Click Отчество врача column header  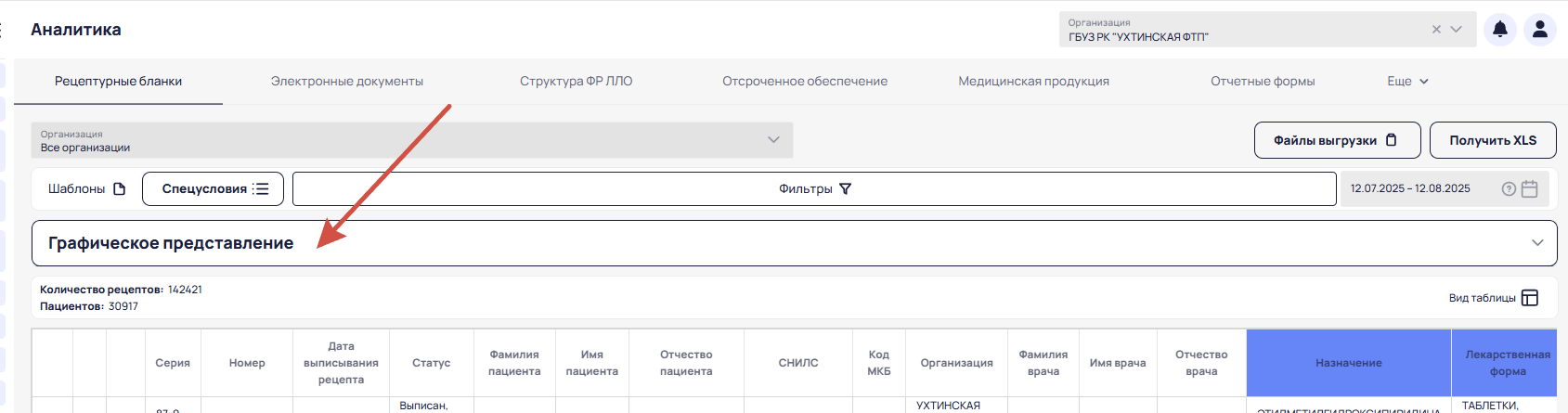(1201, 363)
